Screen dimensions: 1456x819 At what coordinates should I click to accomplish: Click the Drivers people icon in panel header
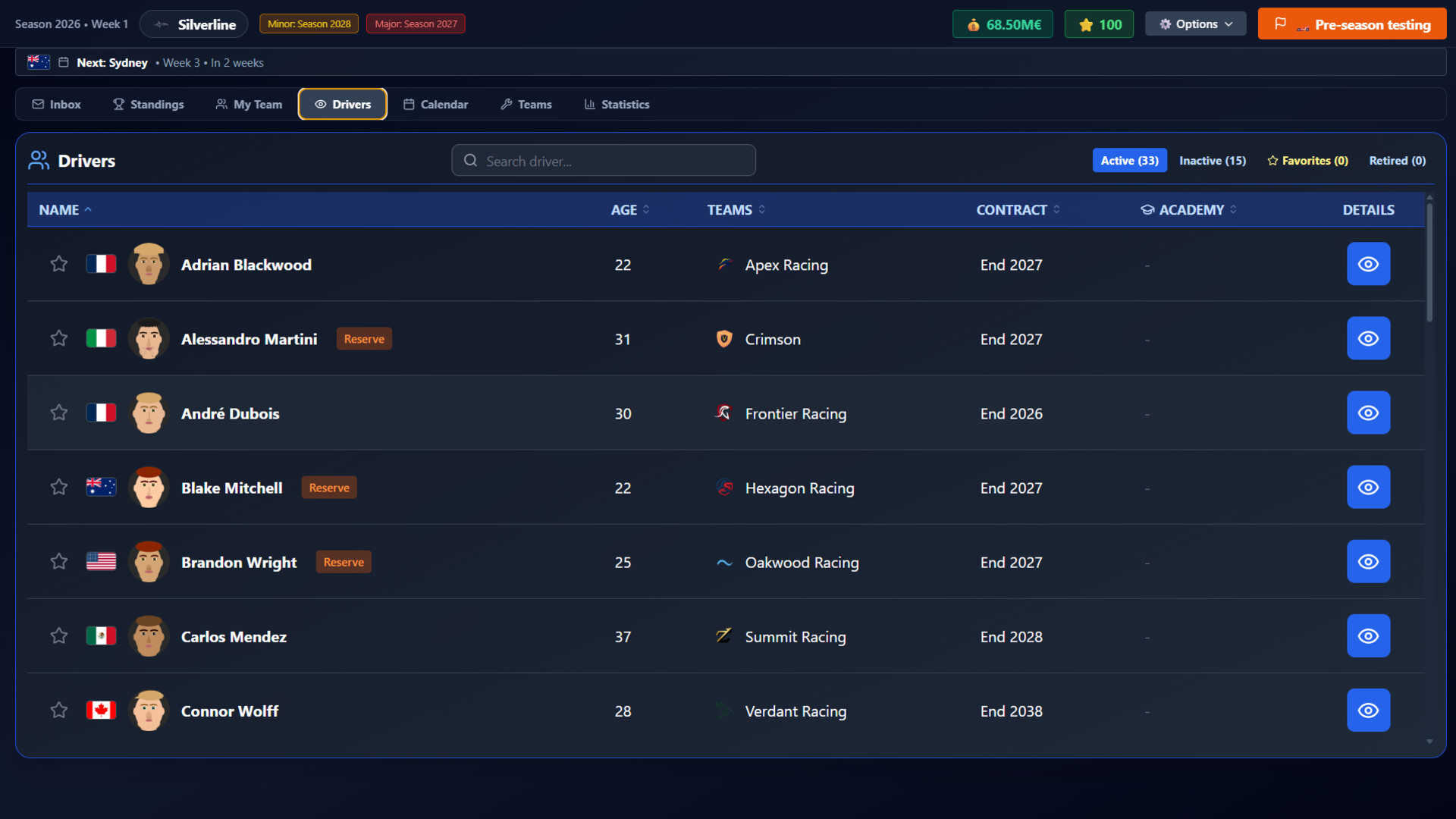point(39,160)
